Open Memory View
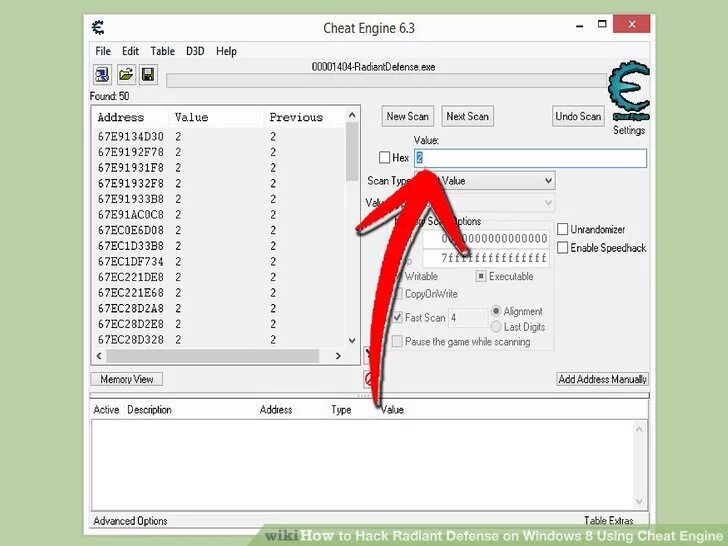 [126, 379]
